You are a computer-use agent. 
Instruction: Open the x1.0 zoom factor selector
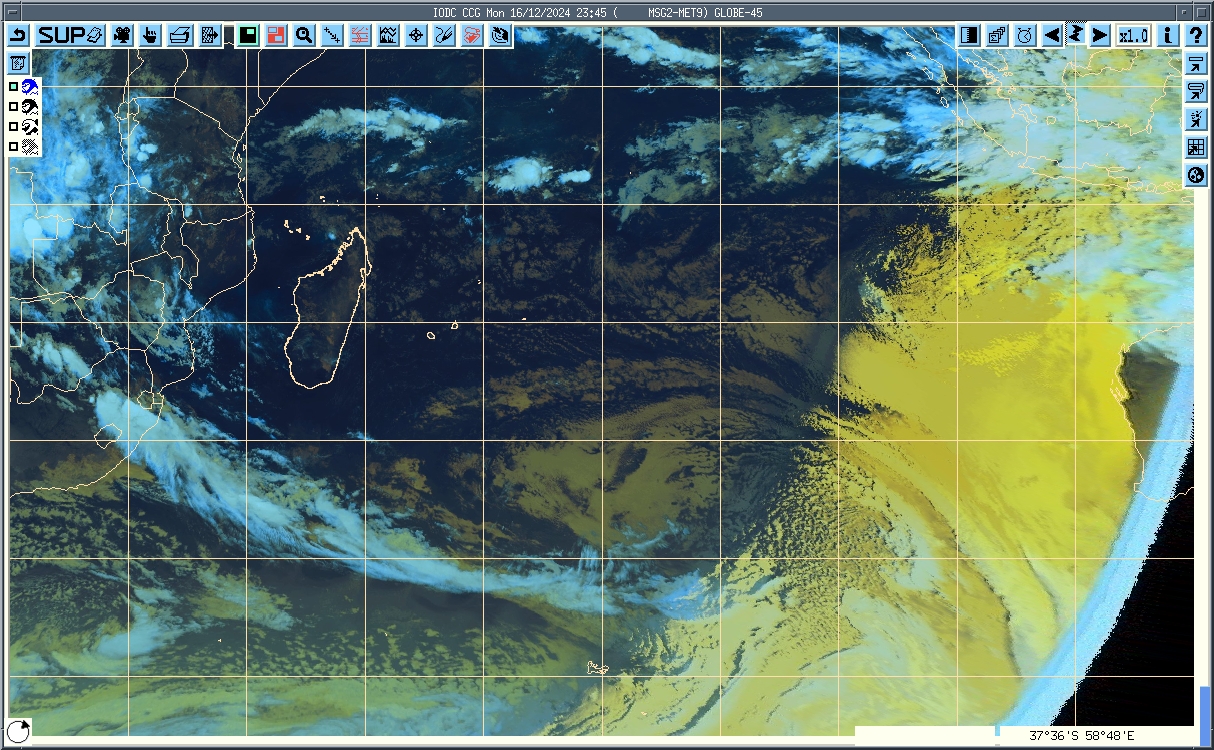coord(1133,35)
